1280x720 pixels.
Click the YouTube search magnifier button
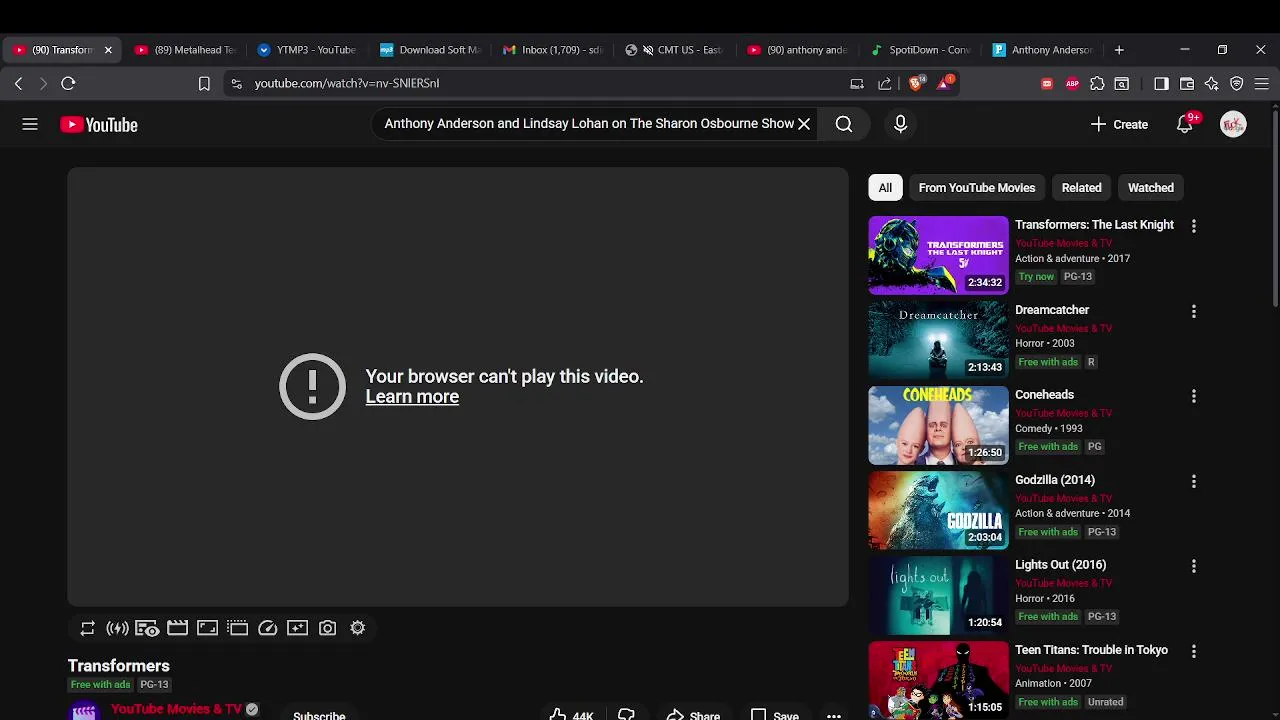[x=844, y=124]
